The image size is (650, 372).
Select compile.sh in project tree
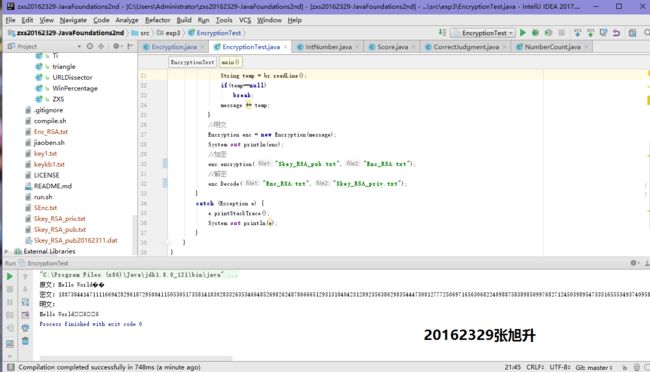(x=50, y=121)
